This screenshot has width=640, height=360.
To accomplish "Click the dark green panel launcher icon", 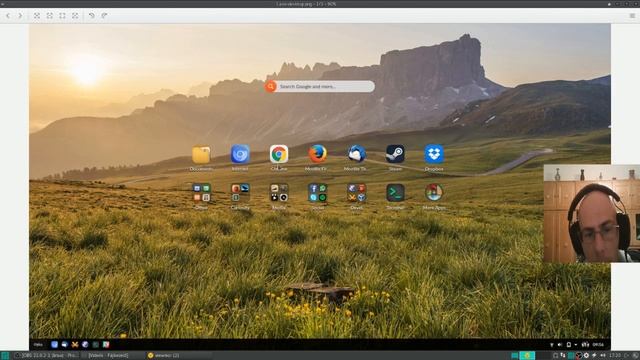I will pyautogui.click(x=96, y=344).
